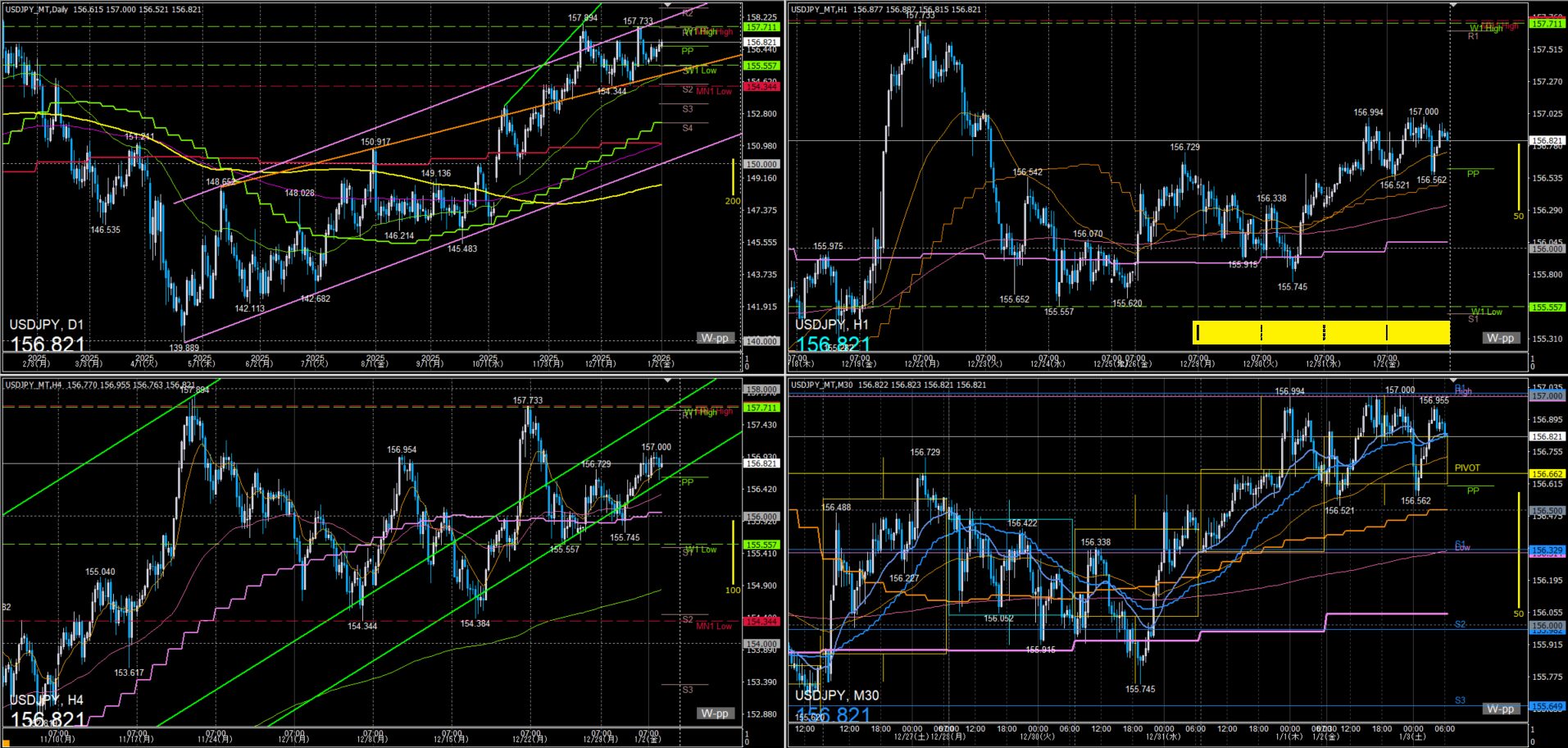Select the MN1 Low label in the H4 chart
The image size is (1568, 748).
pyautogui.click(x=713, y=627)
